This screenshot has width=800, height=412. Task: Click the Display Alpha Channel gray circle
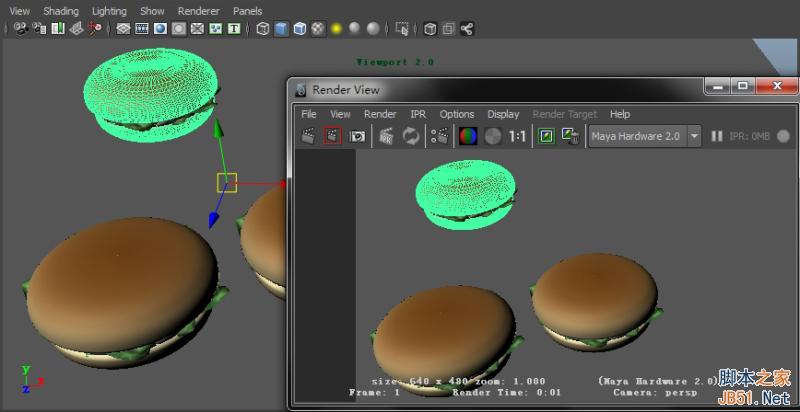click(493, 136)
